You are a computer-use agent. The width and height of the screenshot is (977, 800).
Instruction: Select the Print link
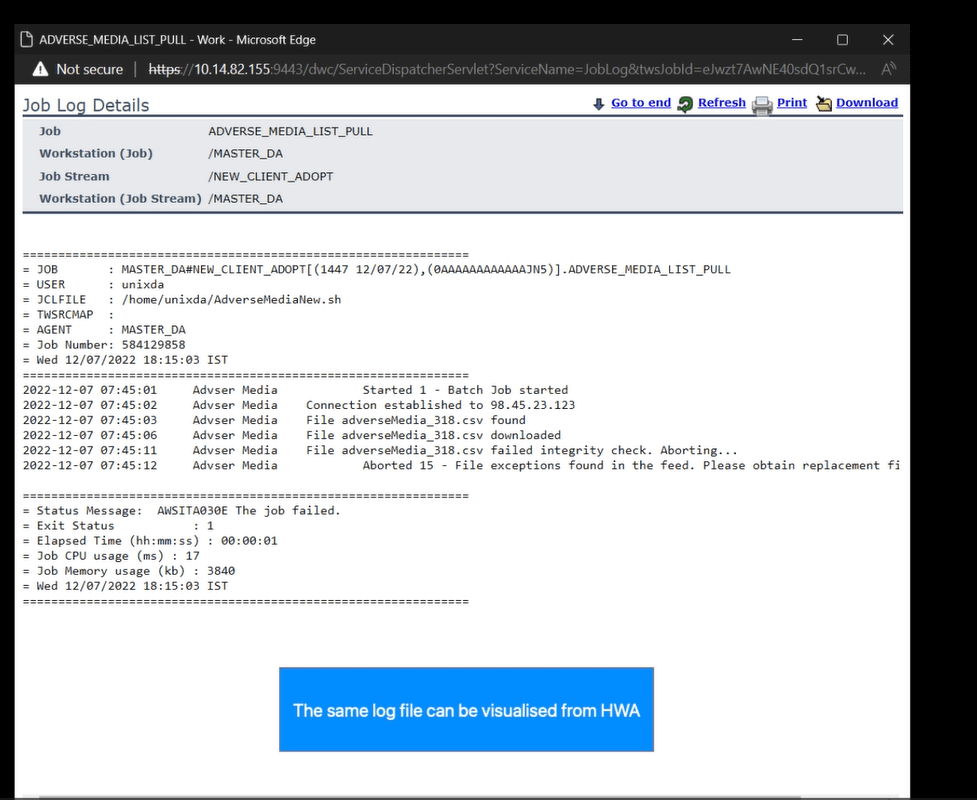tap(791, 103)
